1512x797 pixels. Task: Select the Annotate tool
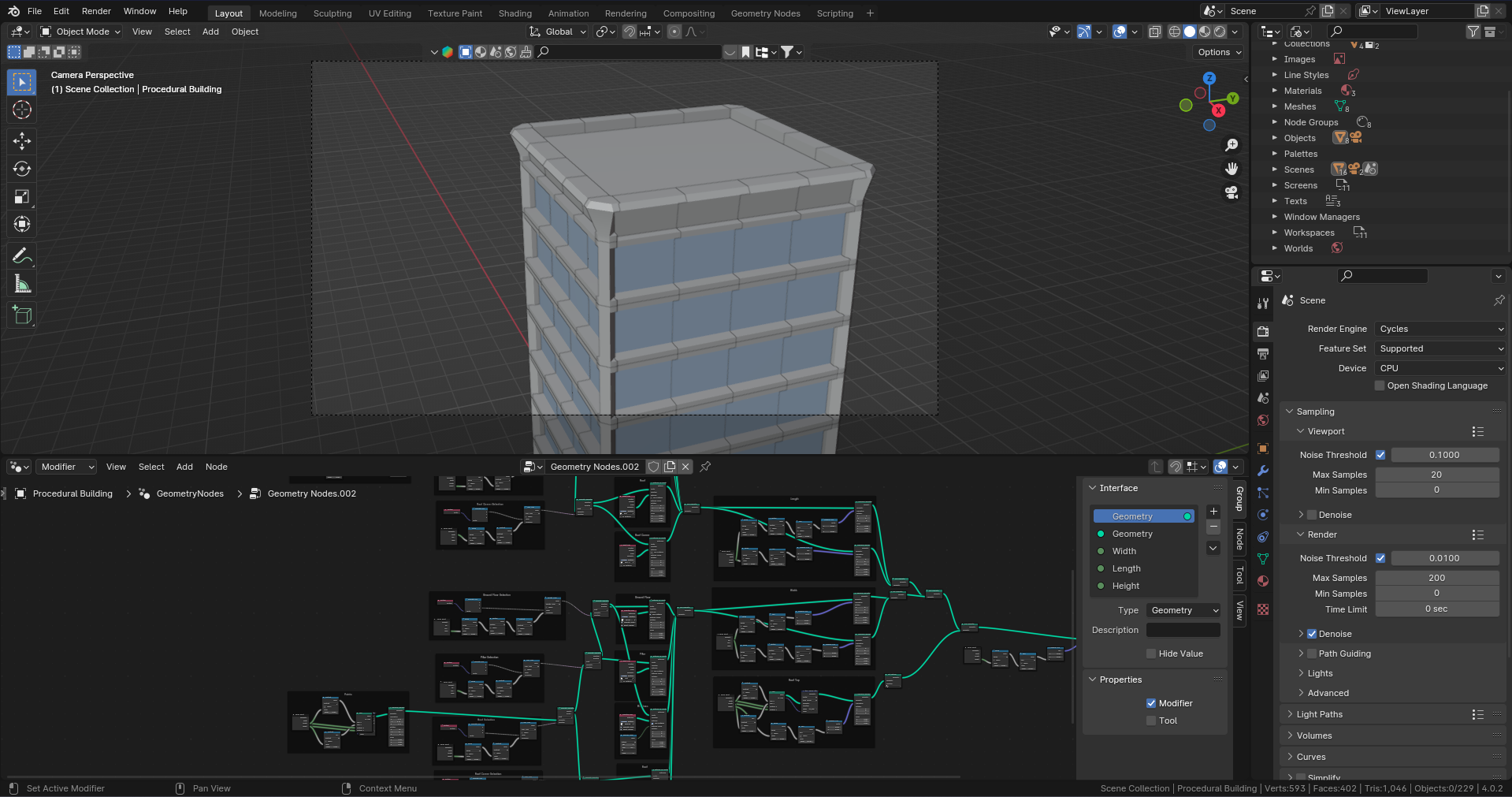pos(21,254)
